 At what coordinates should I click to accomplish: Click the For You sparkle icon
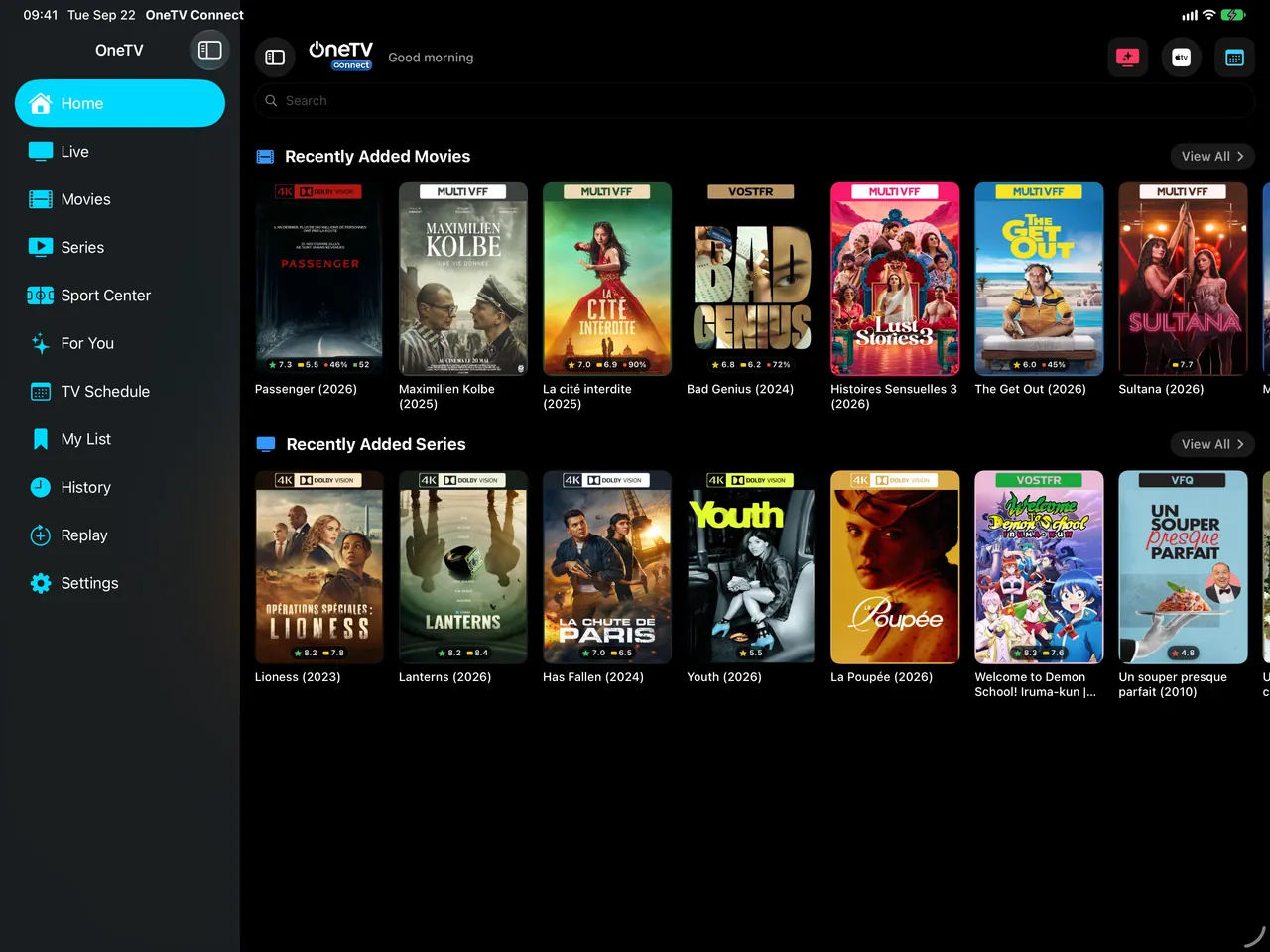click(x=41, y=343)
